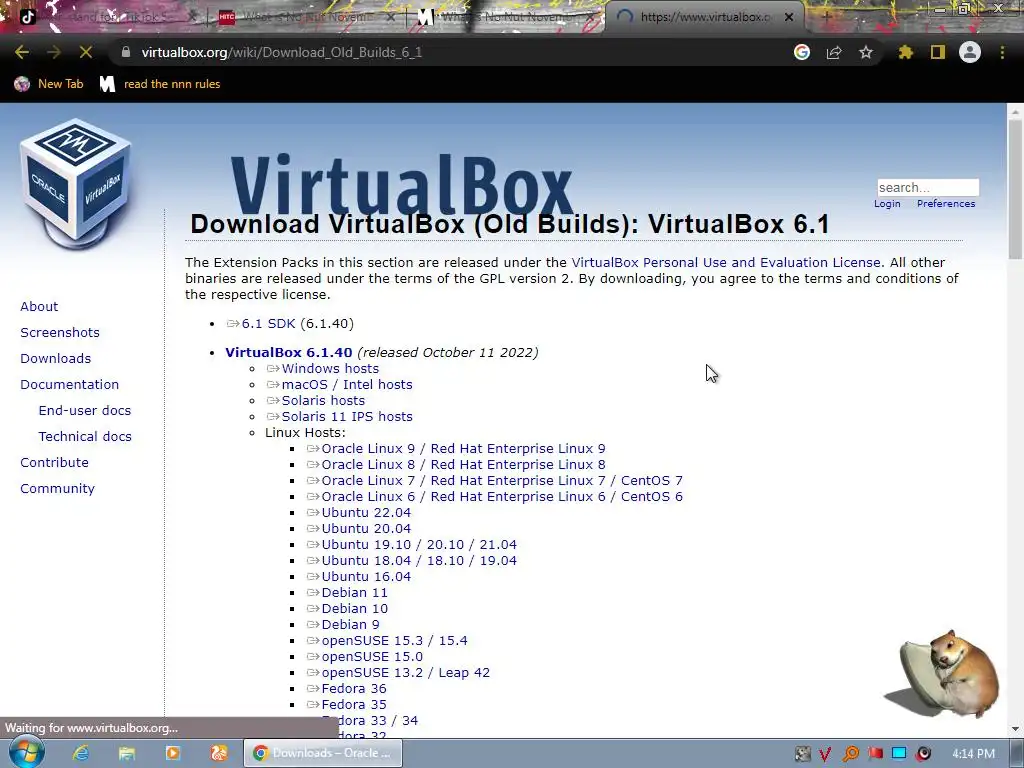1024x768 pixels.
Task: Click openSUSE 13.2 / Leap 42 link
Action: click(x=406, y=673)
